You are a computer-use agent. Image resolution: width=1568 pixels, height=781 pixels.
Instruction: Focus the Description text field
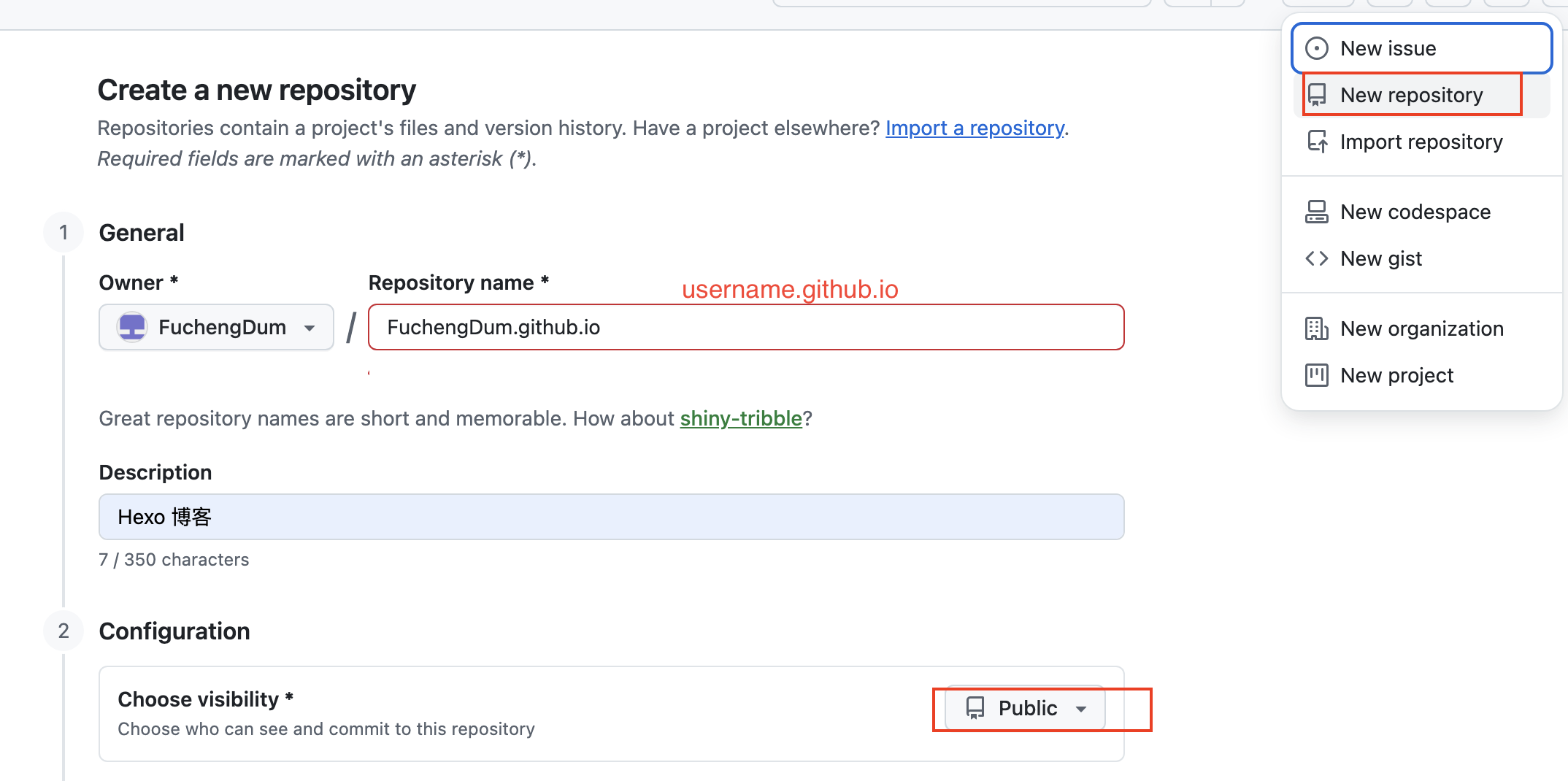(611, 517)
